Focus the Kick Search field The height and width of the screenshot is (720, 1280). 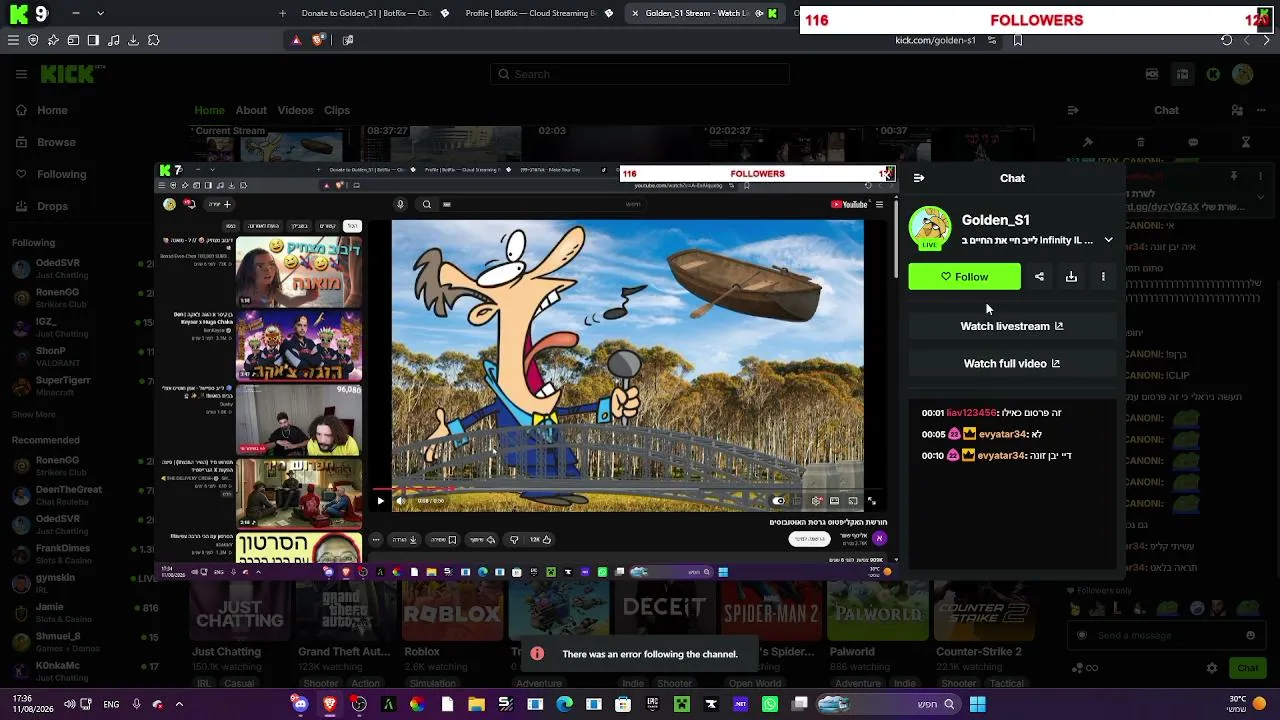[x=640, y=74]
